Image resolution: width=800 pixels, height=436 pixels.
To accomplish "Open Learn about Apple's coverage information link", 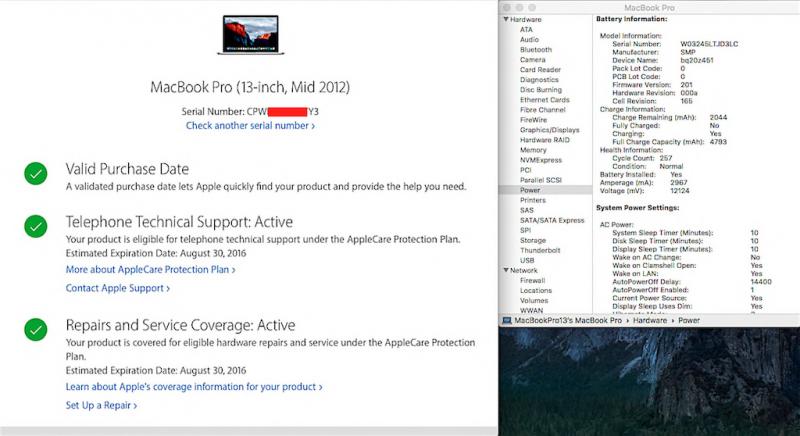I will click(x=194, y=387).
